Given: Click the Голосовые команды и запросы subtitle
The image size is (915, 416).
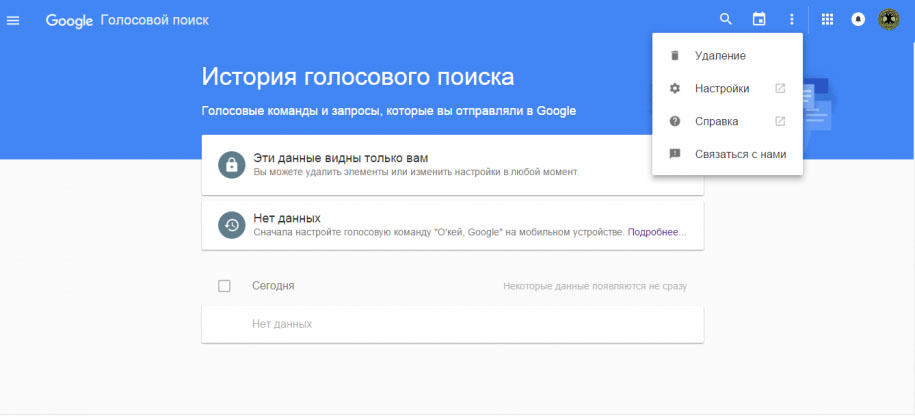Looking at the screenshot, I should pyautogui.click(x=389, y=111).
